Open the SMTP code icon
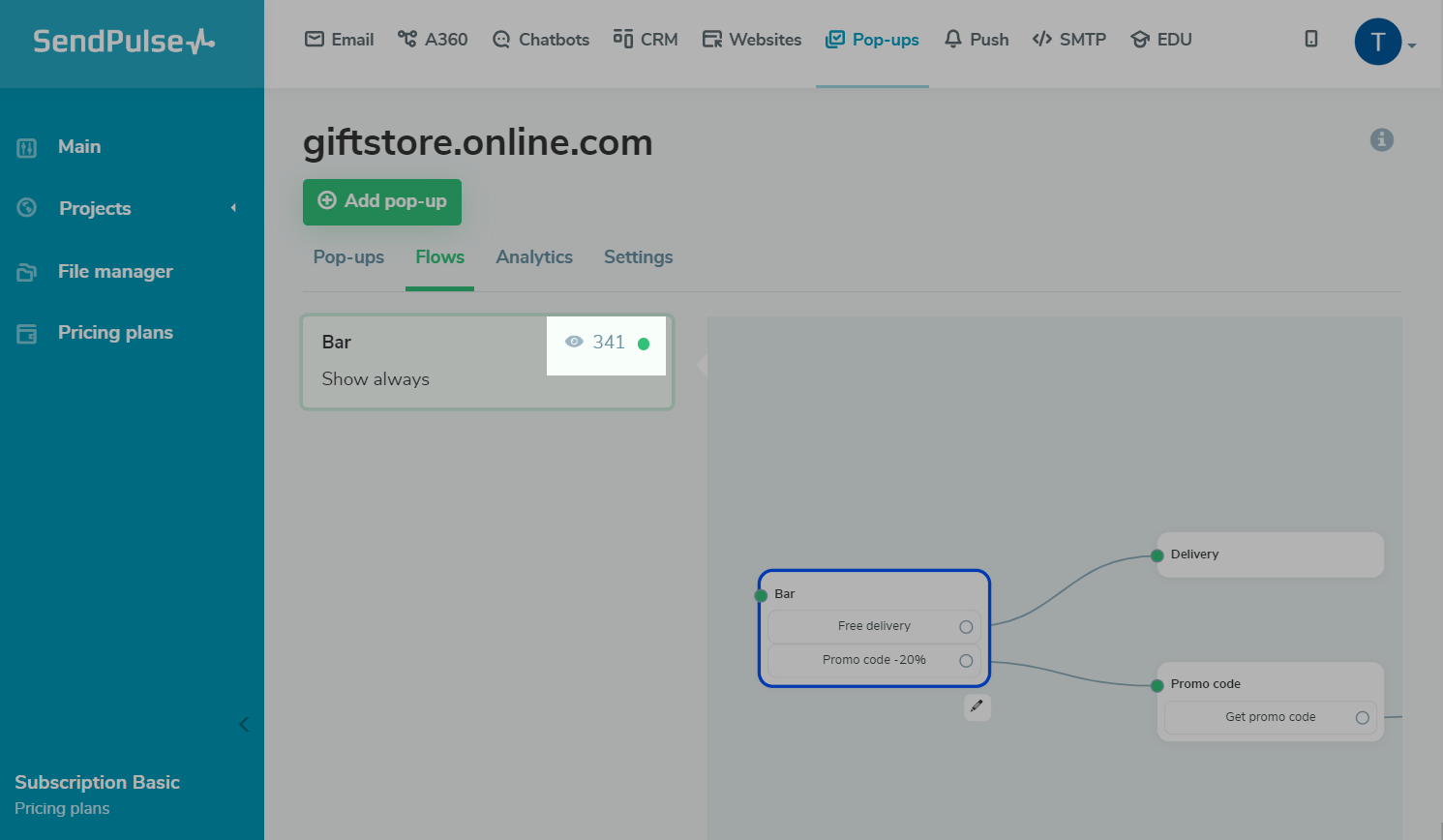This screenshot has width=1443, height=840. (1042, 39)
